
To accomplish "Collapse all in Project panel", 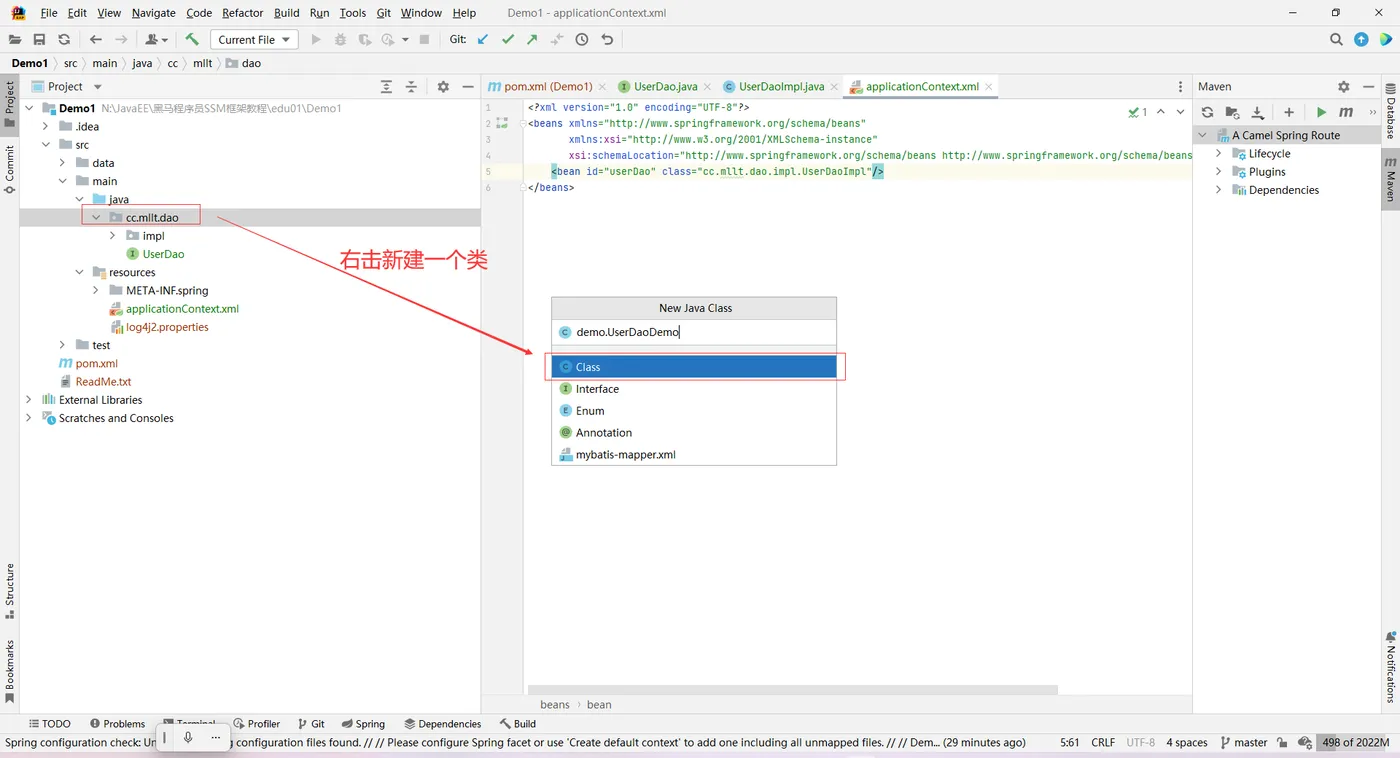I will pos(411,87).
